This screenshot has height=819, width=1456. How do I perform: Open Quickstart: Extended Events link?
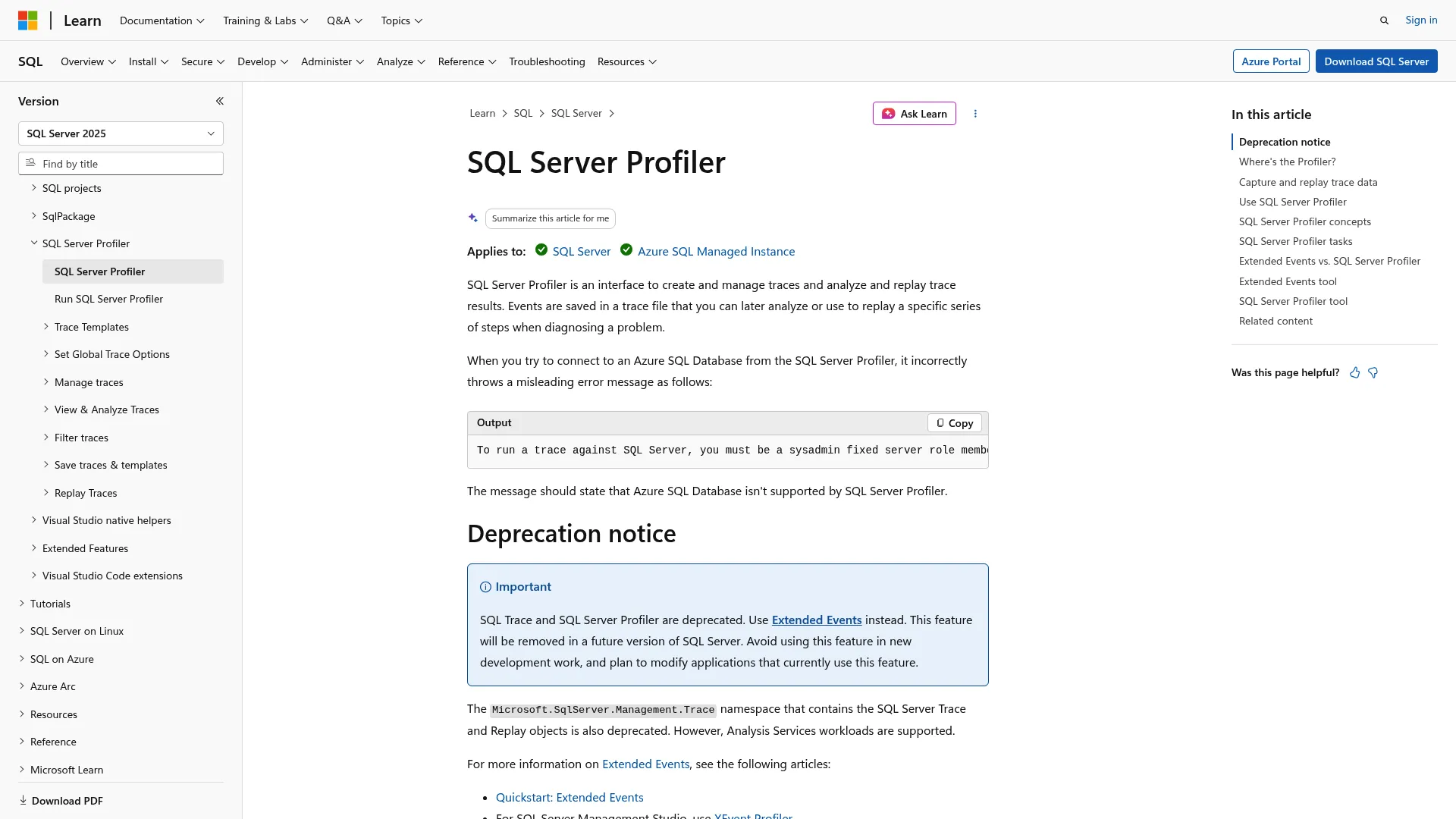570,797
